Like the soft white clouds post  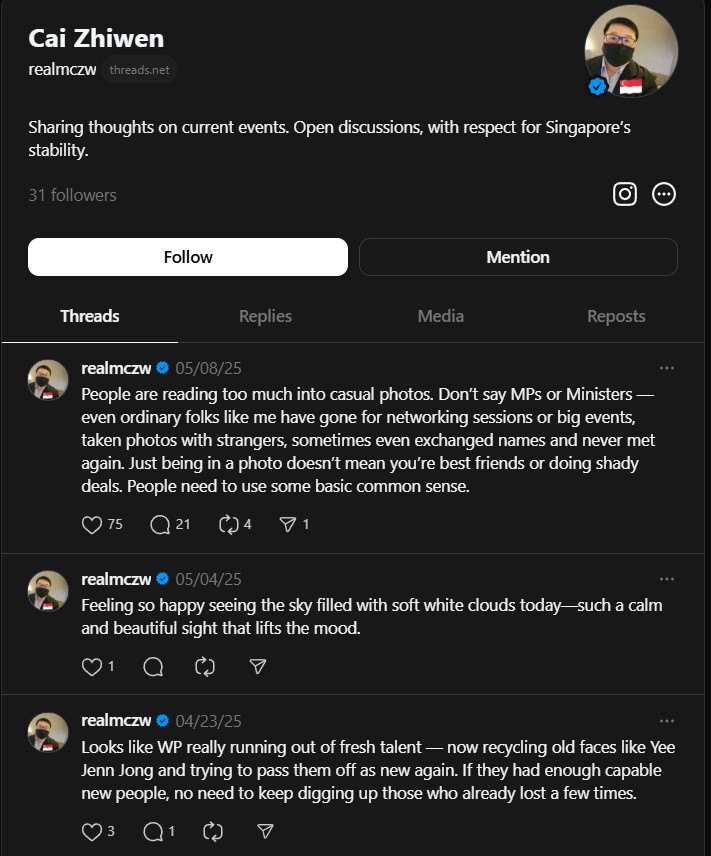pos(92,667)
